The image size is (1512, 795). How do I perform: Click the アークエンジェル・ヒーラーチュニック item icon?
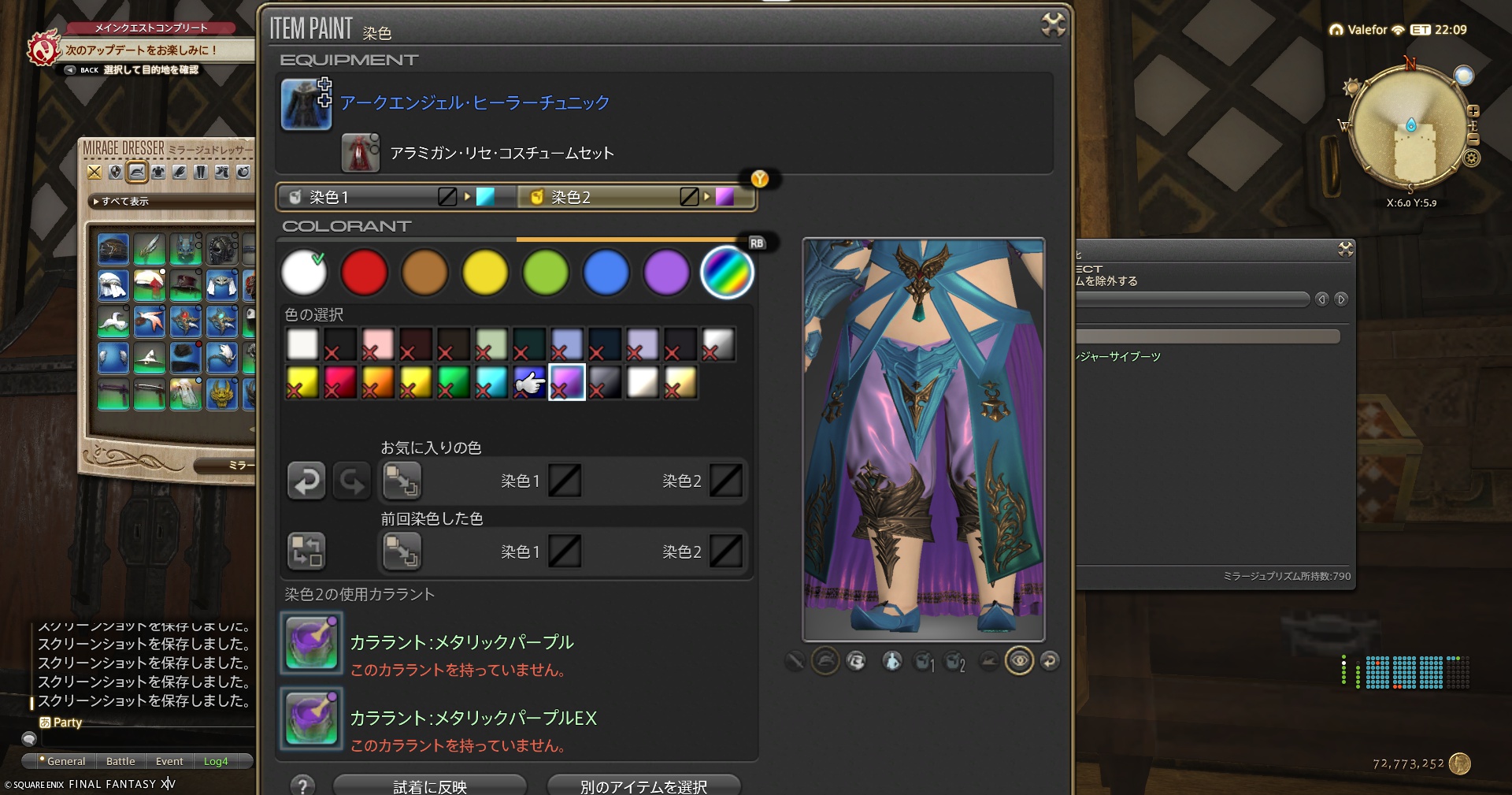click(306, 104)
